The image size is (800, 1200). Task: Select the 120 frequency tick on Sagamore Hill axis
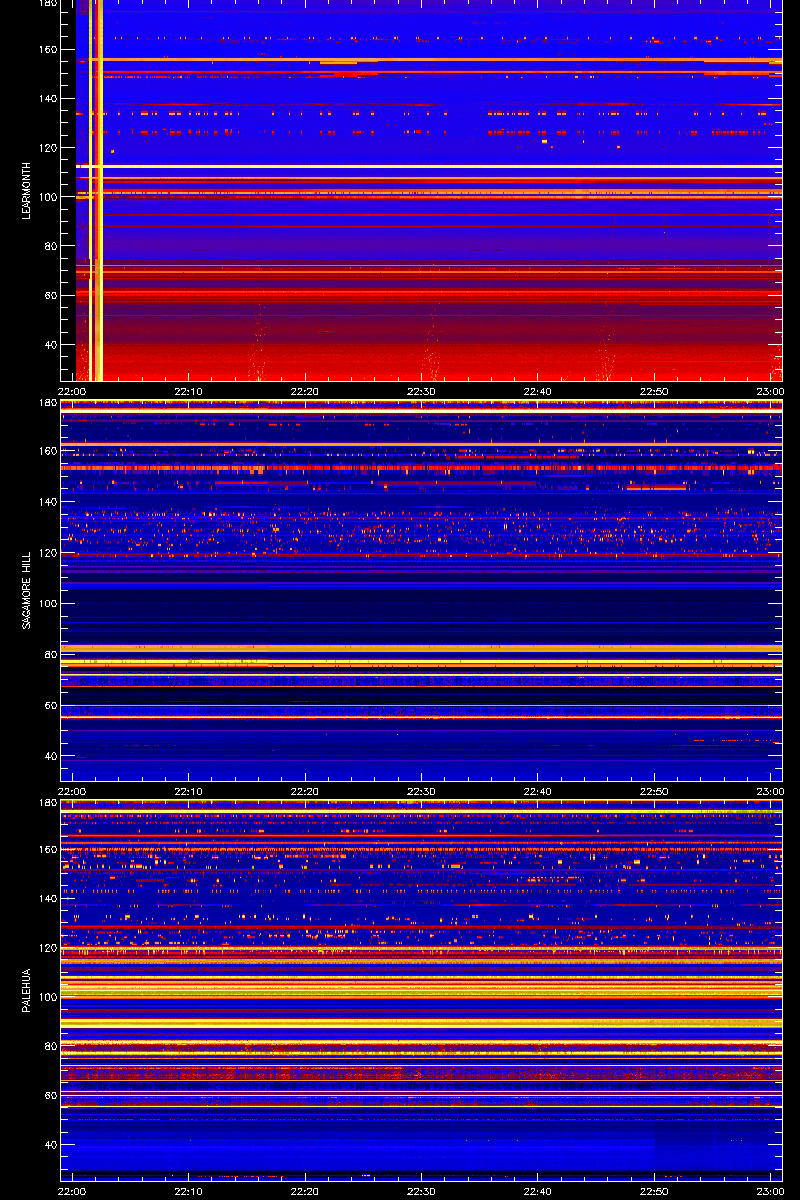point(47,553)
